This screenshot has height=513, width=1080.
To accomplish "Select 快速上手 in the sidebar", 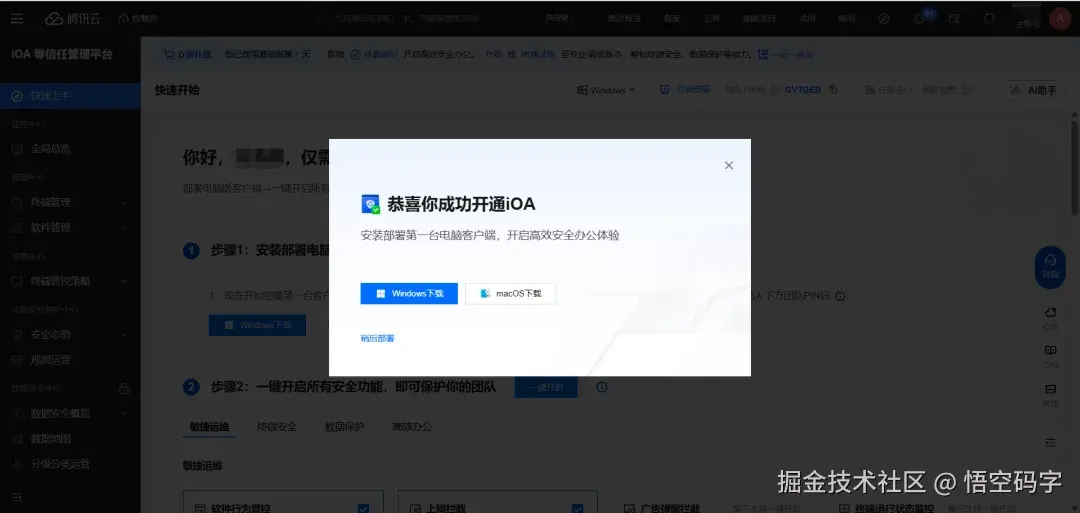I will 70,96.
